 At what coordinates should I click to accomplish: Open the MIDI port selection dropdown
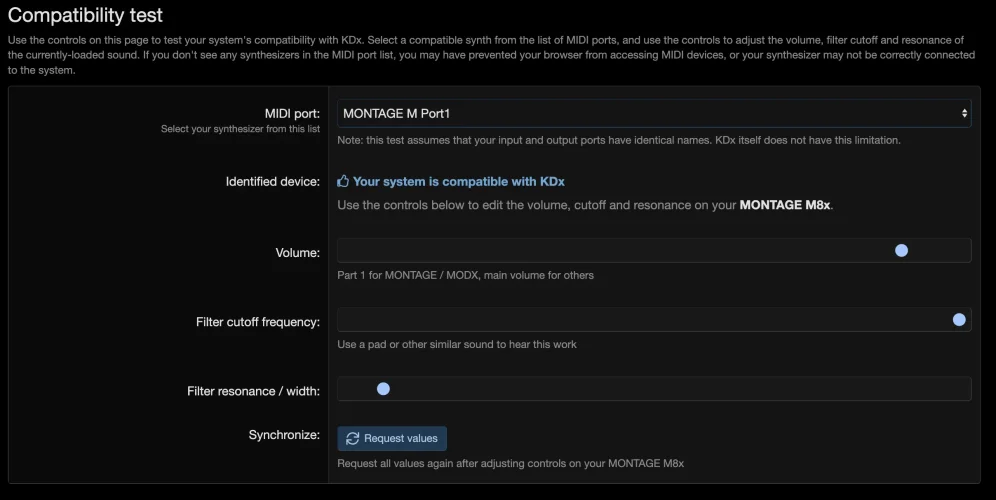pyautogui.click(x=652, y=114)
